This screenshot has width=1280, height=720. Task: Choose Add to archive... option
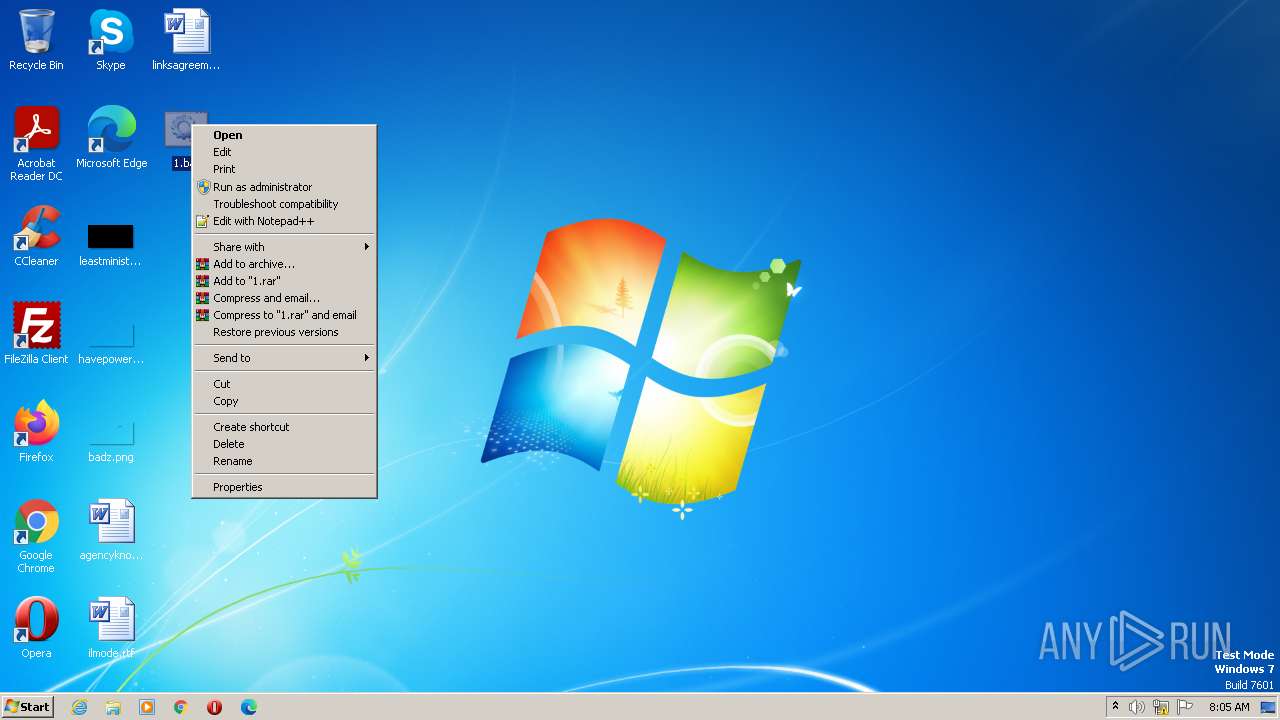tap(284, 264)
